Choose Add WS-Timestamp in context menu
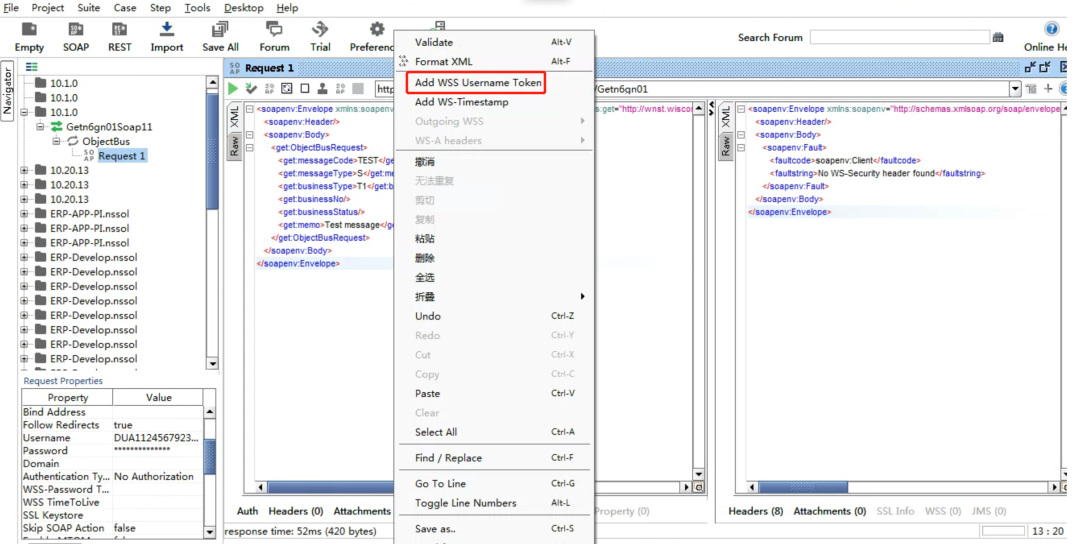This screenshot has width=1080, height=544. [461, 102]
